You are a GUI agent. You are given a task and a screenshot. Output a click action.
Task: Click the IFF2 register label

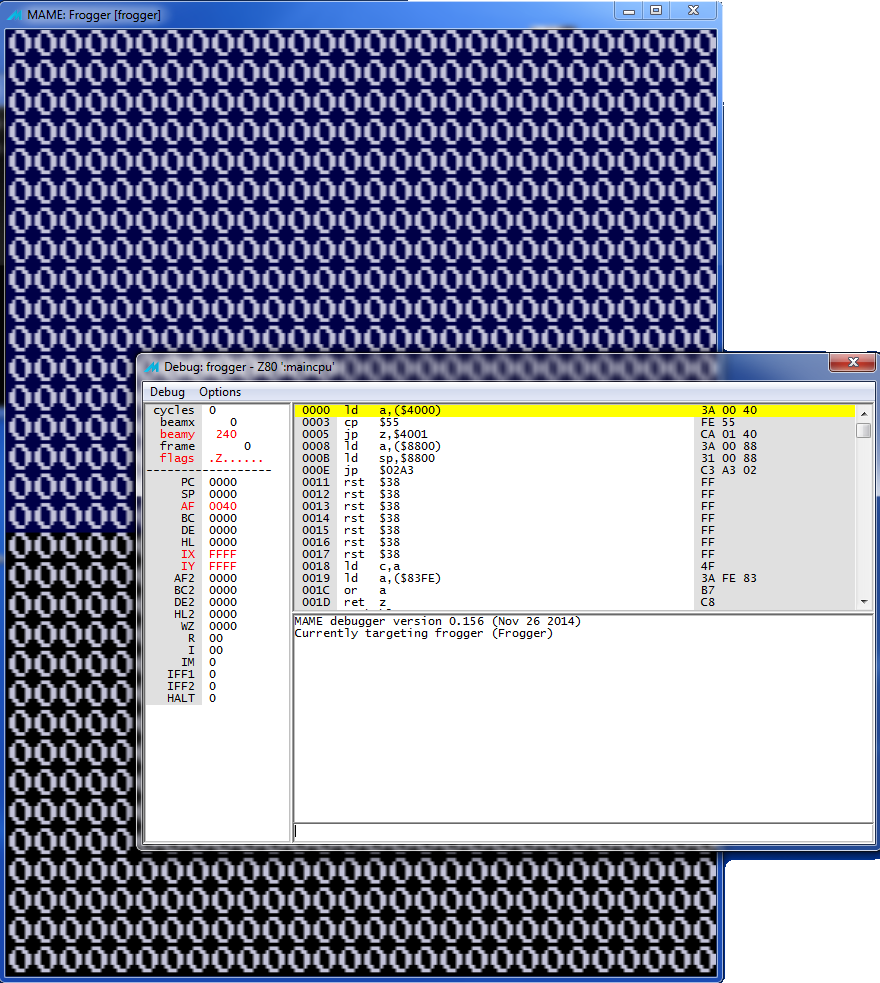(x=181, y=686)
